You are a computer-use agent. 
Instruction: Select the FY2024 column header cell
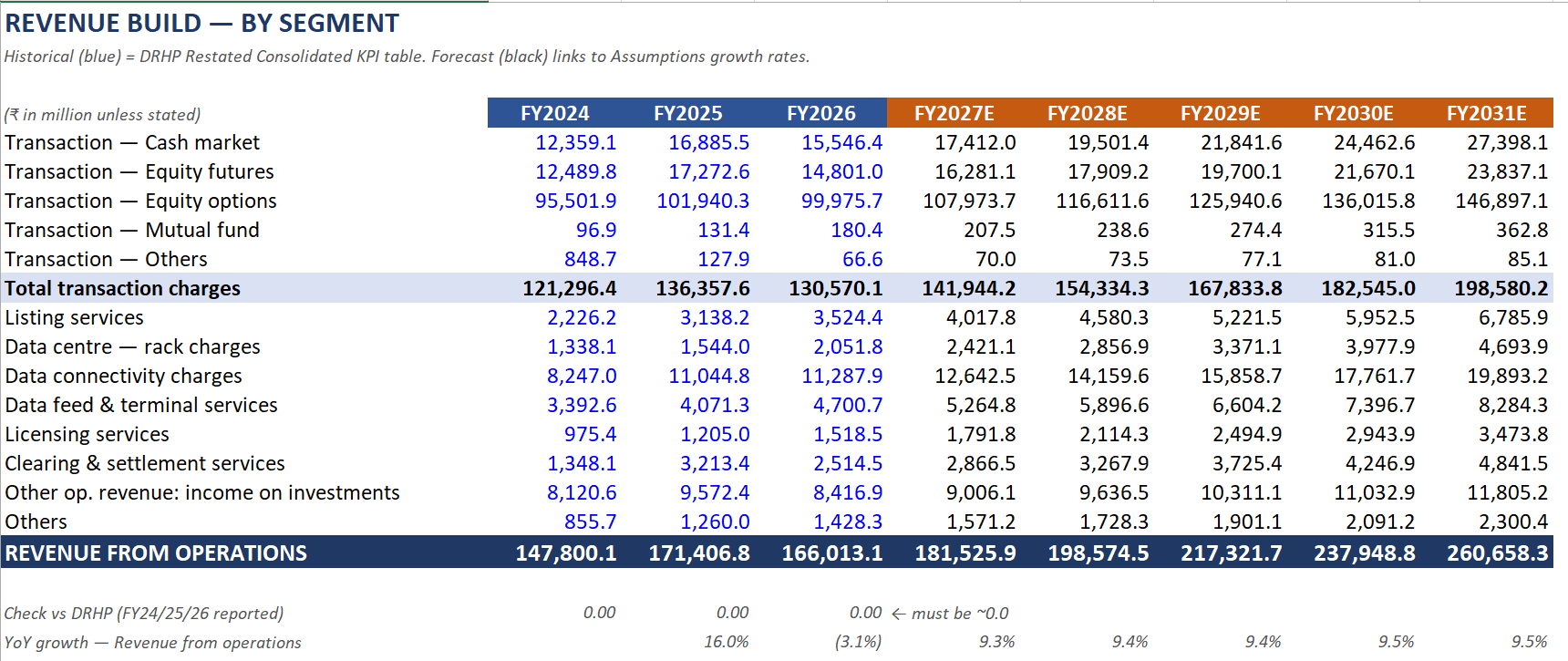[x=554, y=113]
